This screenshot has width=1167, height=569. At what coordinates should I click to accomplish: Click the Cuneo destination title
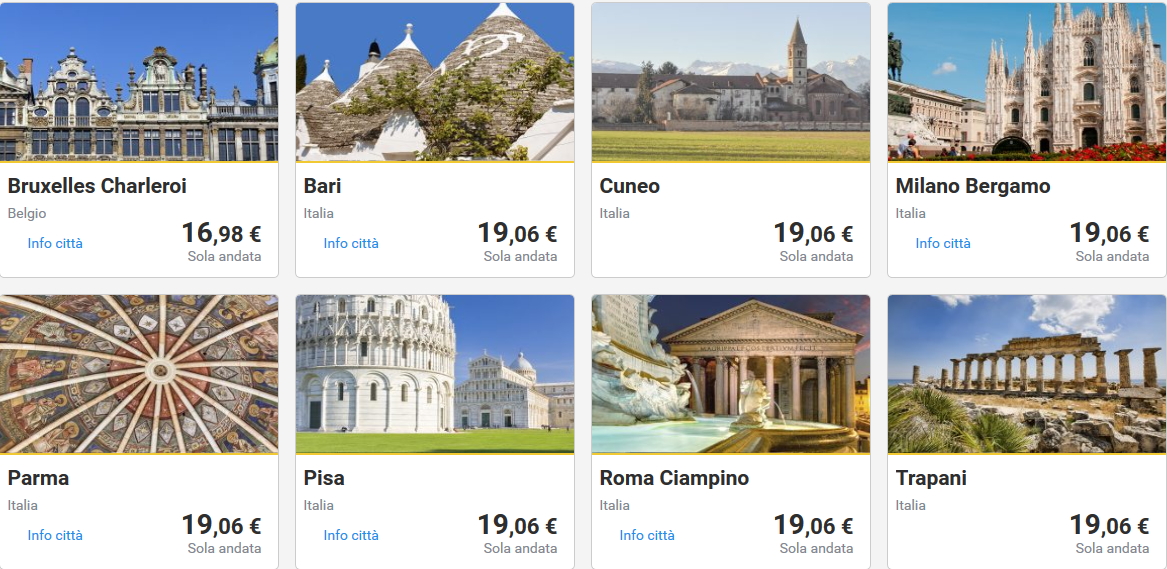click(630, 186)
